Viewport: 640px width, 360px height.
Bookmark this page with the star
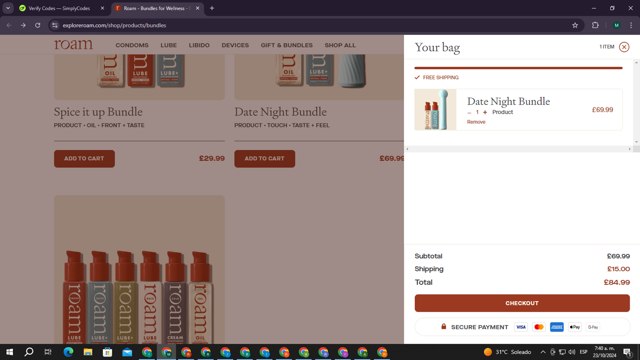pos(575,25)
